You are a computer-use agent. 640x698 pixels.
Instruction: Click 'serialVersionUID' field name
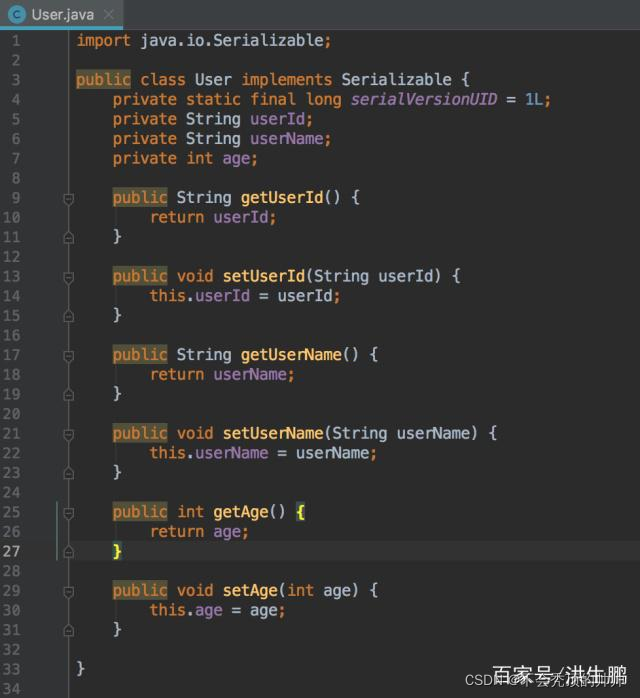click(x=424, y=99)
